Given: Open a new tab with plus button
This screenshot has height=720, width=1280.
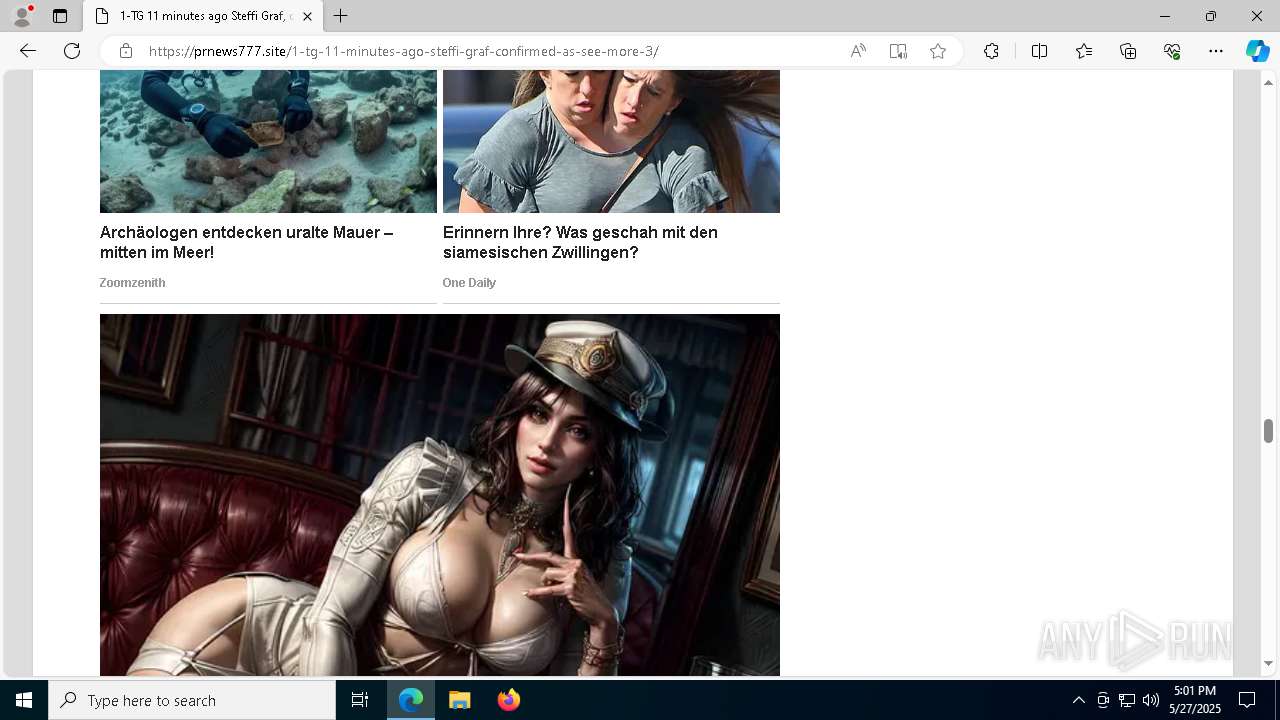Looking at the screenshot, I should click(x=341, y=16).
